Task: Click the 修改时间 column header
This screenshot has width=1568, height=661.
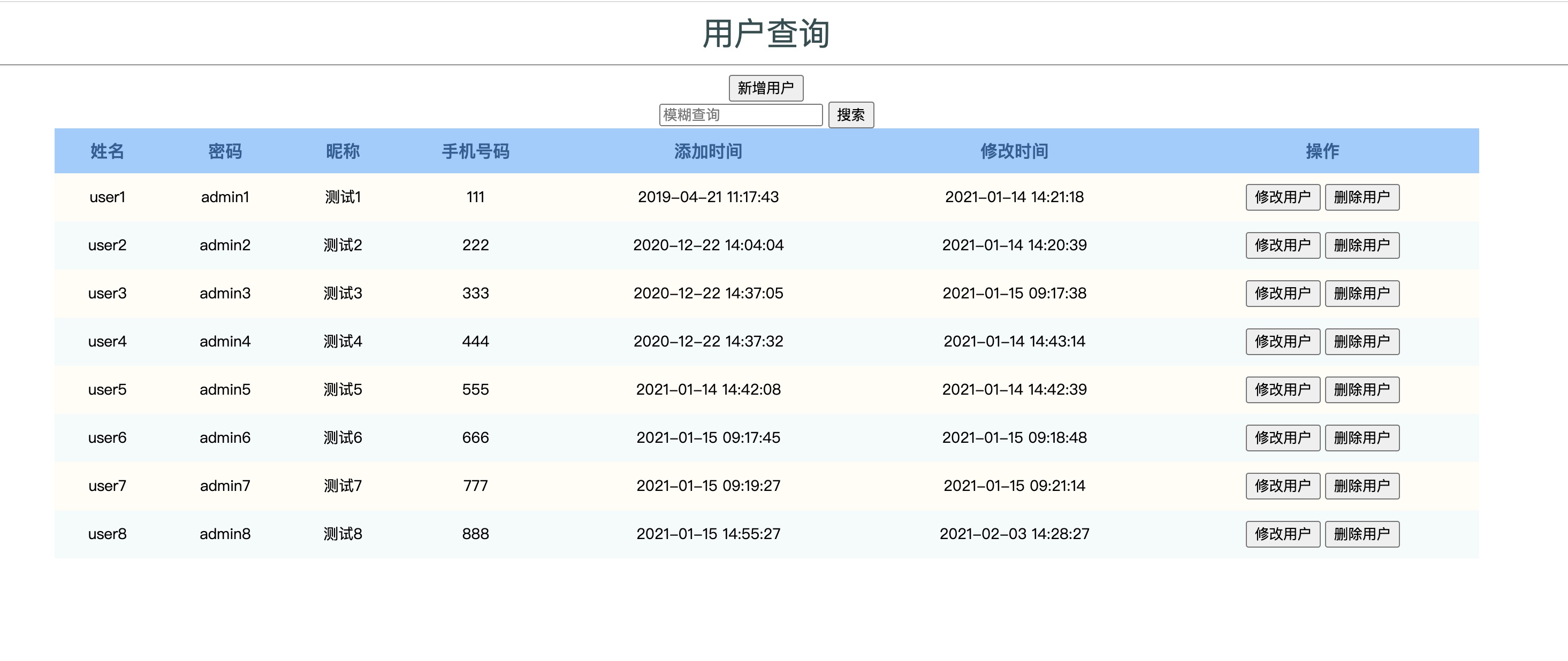Action: [x=1014, y=151]
